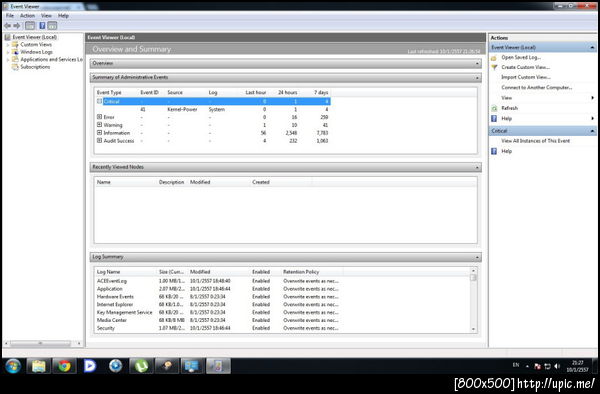Image resolution: width=600 pixels, height=394 pixels.
Task: Expand the Information event type row
Action: click(x=99, y=133)
